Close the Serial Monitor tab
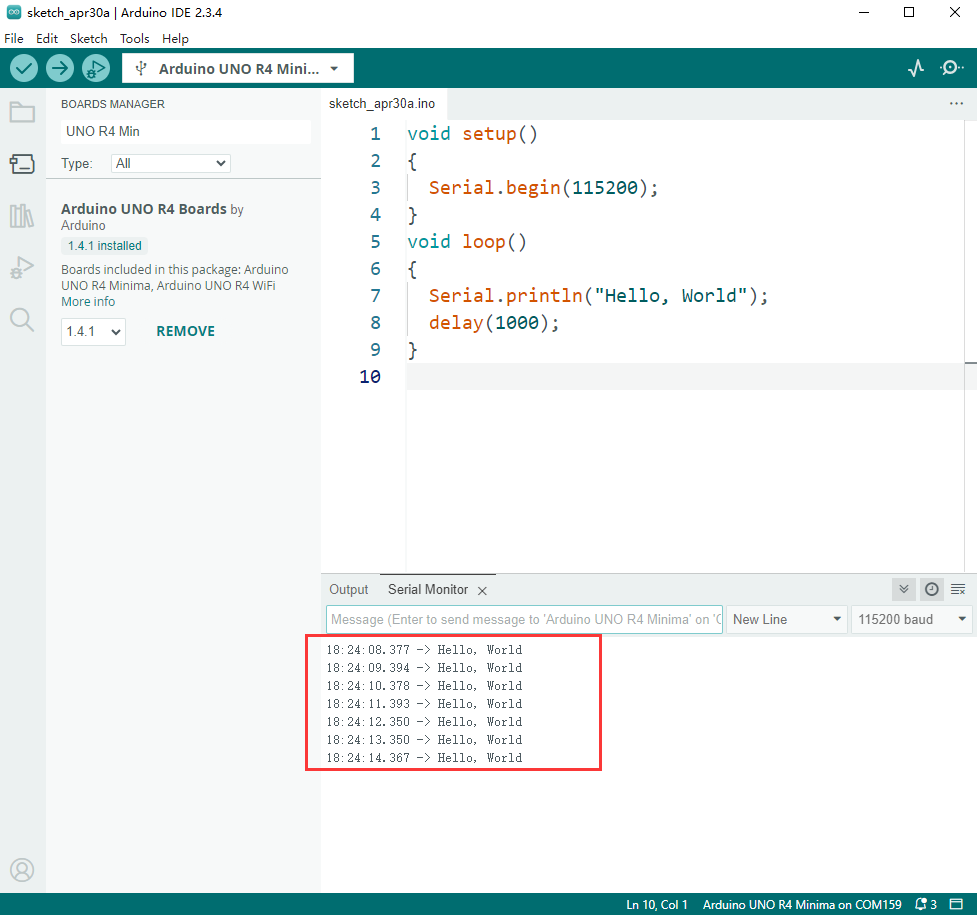 482,591
